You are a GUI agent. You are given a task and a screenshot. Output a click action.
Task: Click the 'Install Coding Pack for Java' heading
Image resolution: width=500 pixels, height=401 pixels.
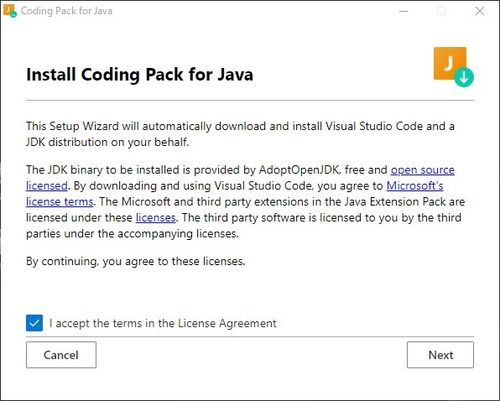140,74
